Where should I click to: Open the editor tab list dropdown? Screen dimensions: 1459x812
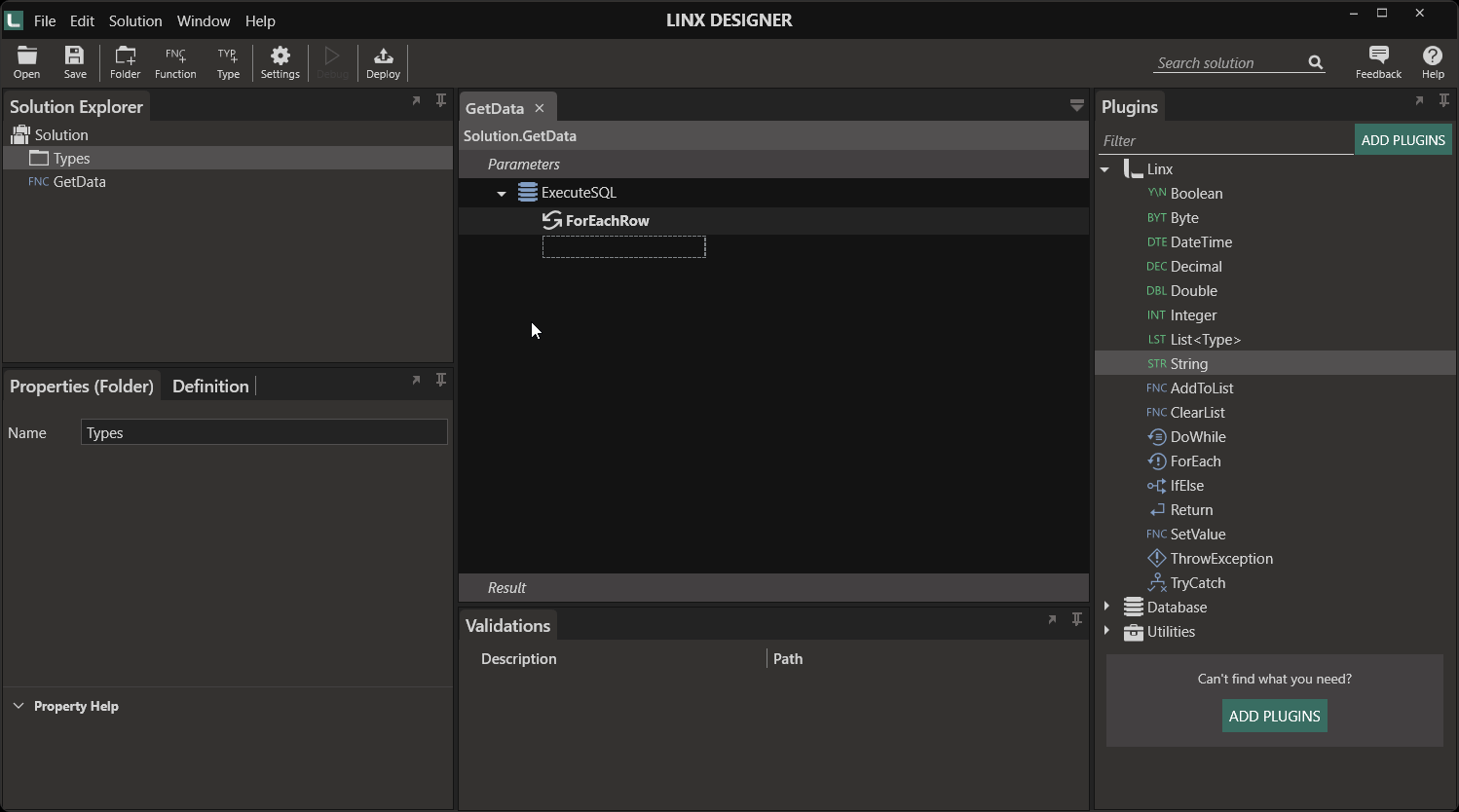point(1077,105)
